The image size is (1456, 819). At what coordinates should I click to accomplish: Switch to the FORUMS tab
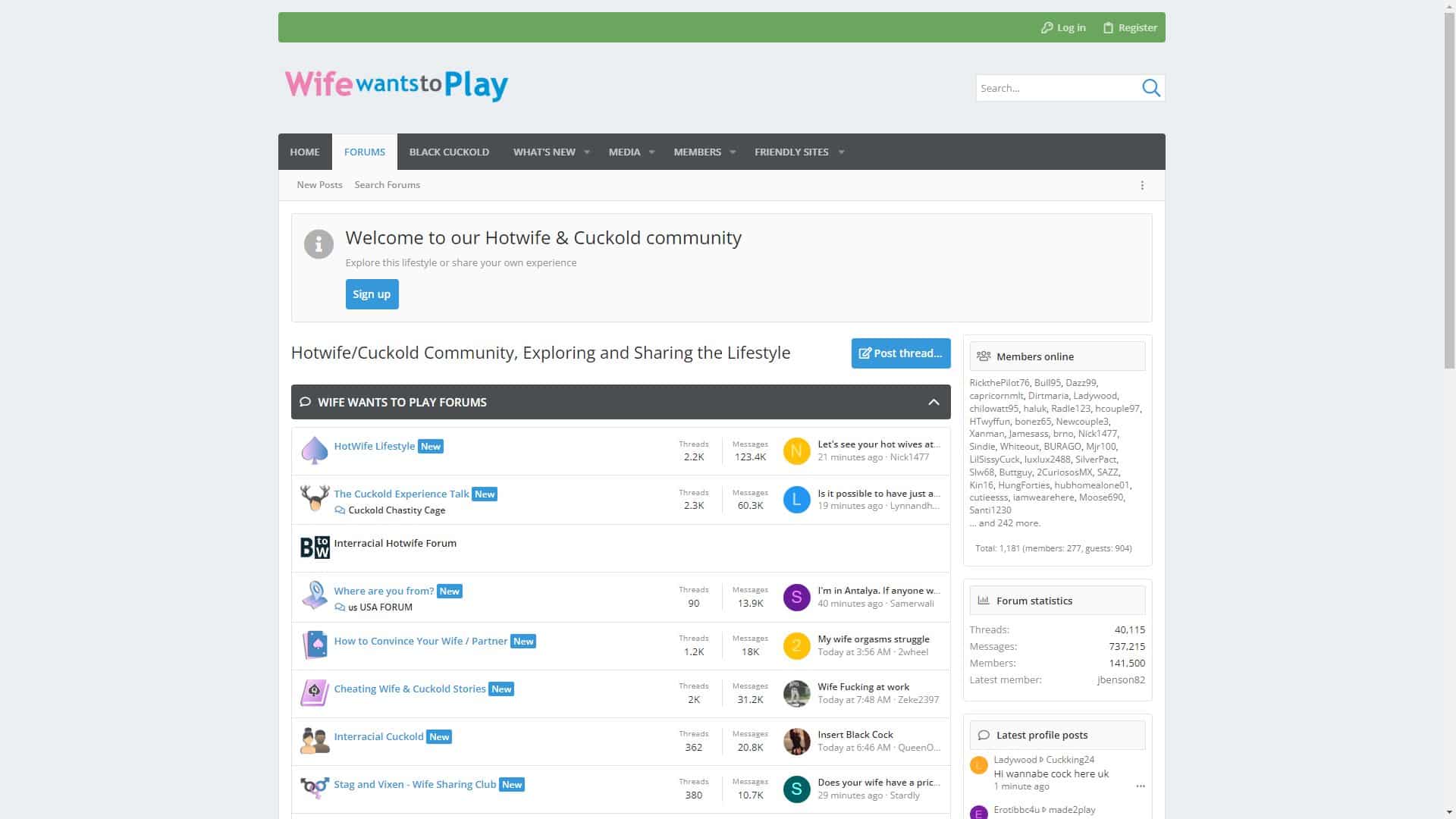pos(364,152)
